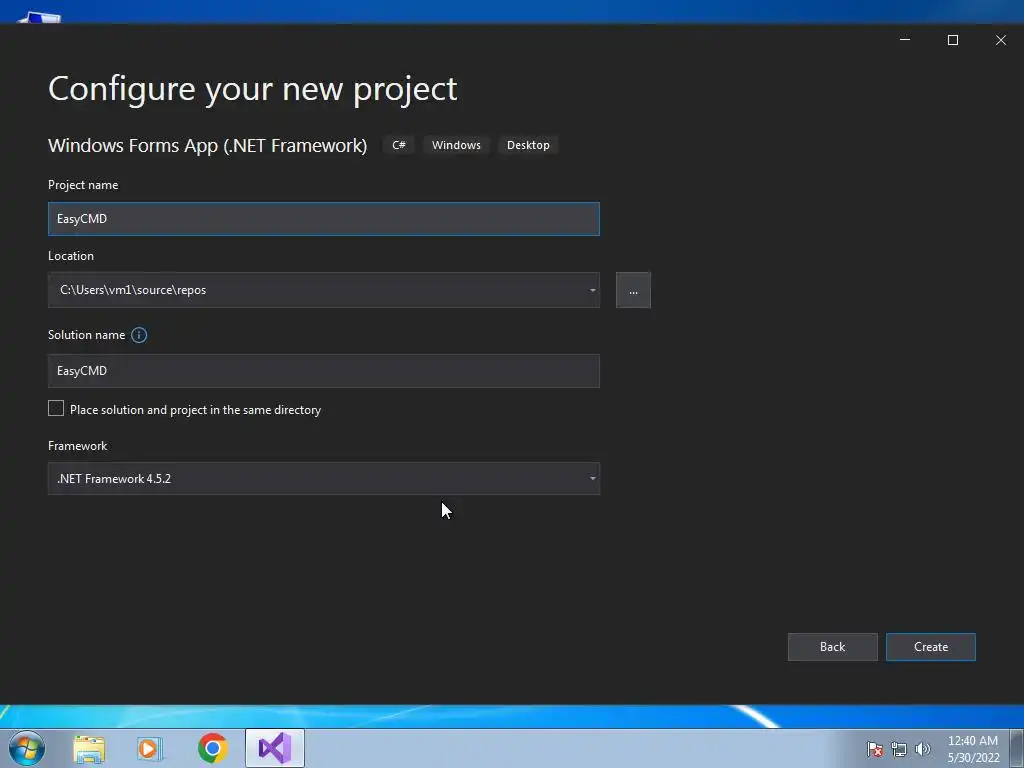This screenshot has width=1024, height=768.
Task: Launch the media player taskbar icon
Action: (150, 749)
